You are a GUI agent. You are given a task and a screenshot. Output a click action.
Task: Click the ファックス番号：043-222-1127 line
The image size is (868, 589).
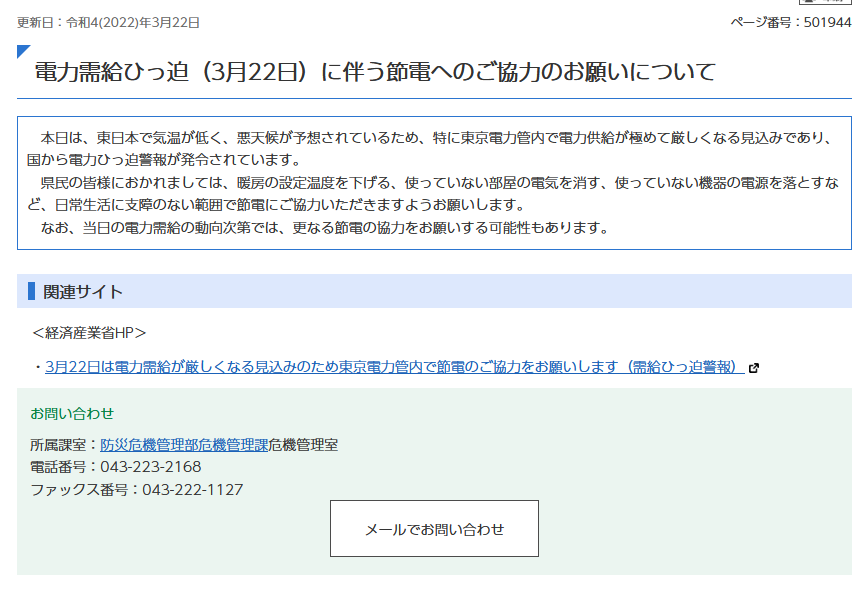pos(137,490)
